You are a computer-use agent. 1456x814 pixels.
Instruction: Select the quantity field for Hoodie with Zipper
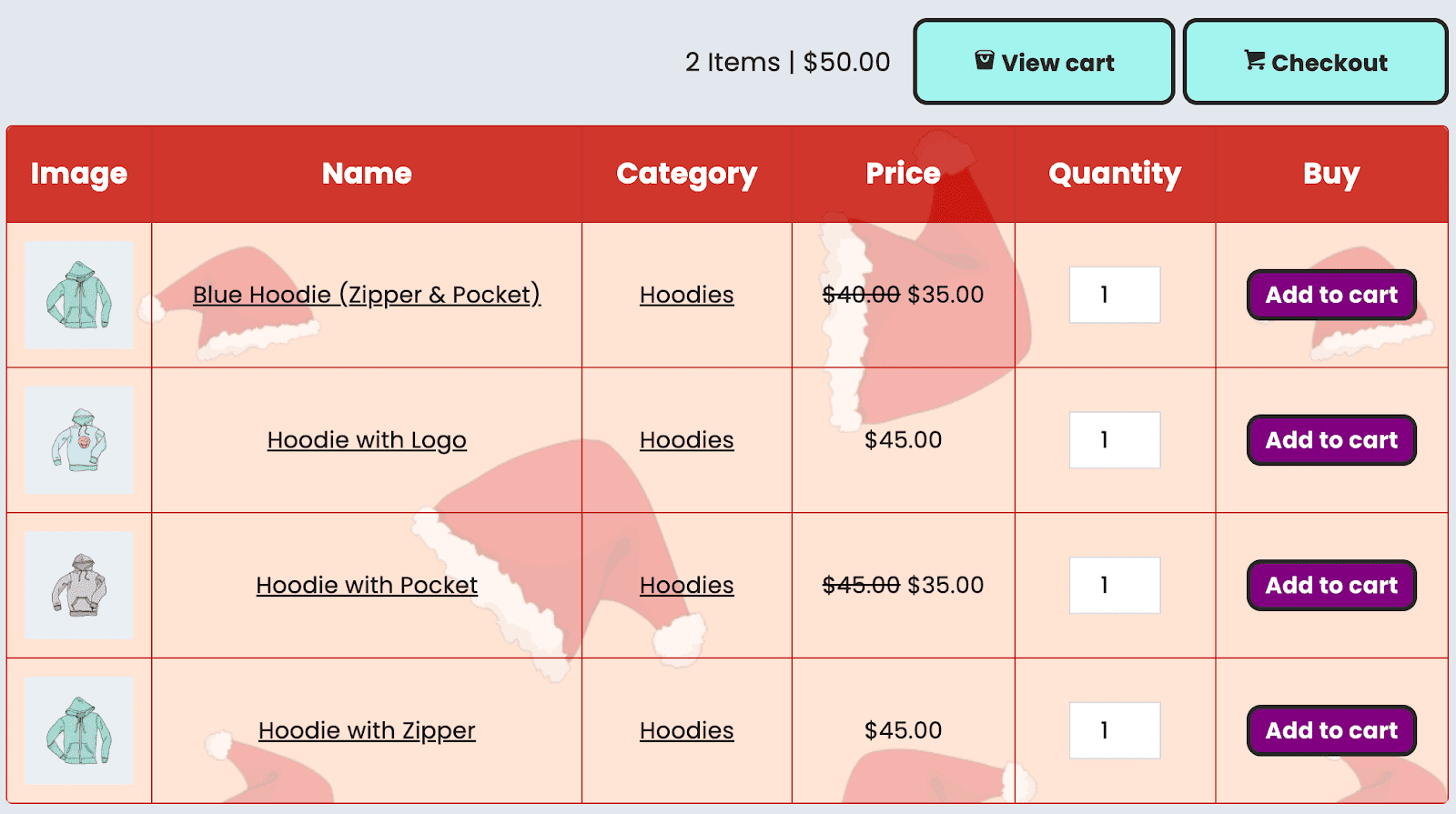pos(1115,730)
